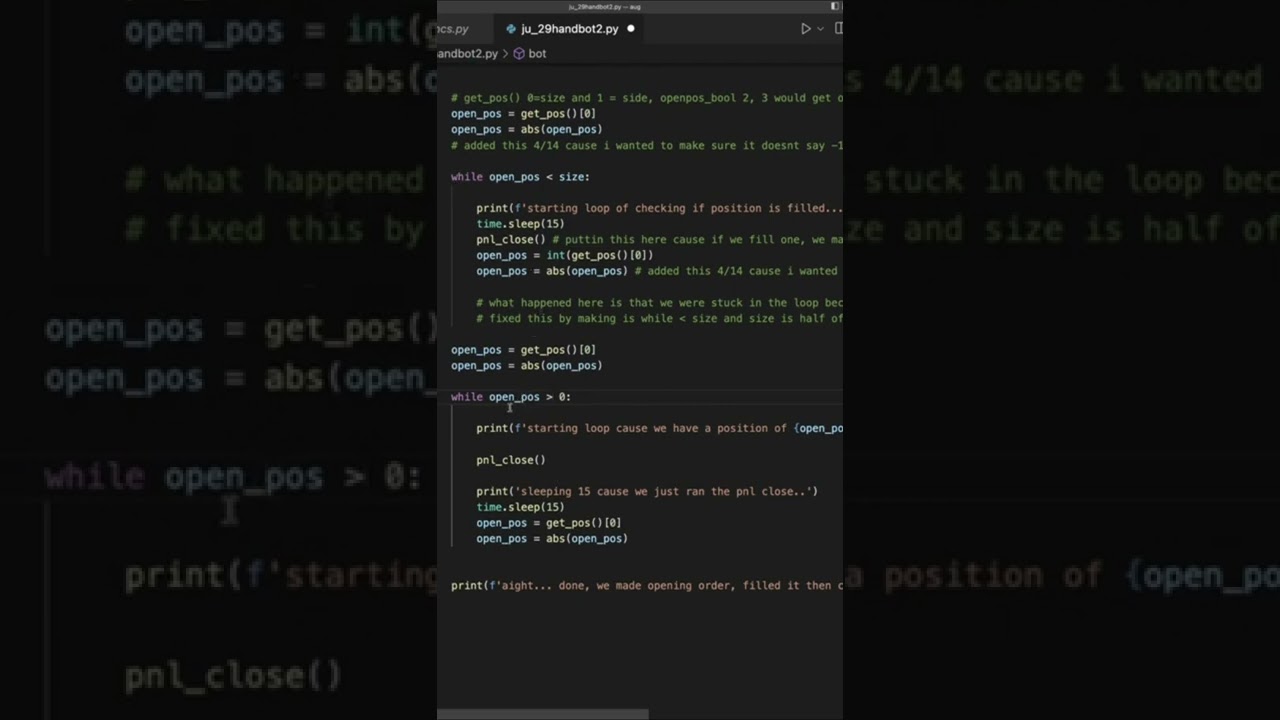
Task: Click the '# get_pos() 0=size and 1 = side' comment line
Action: 647,98
